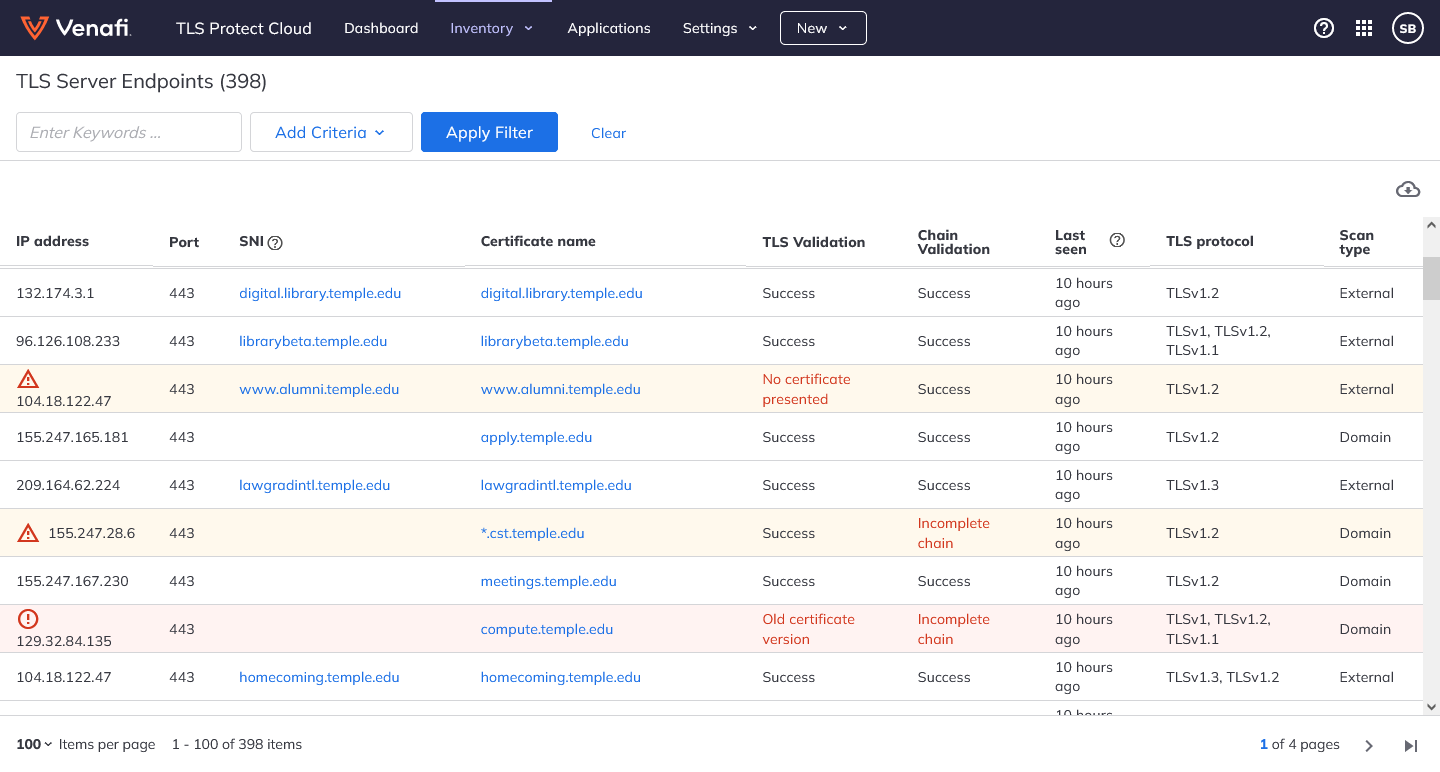The image size is (1440, 772).
Task: Type in the Enter Keywords search field
Action: tap(128, 131)
